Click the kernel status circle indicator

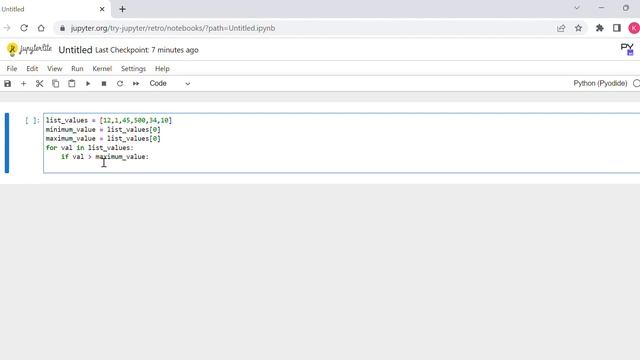pyautogui.click(x=636, y=83)
